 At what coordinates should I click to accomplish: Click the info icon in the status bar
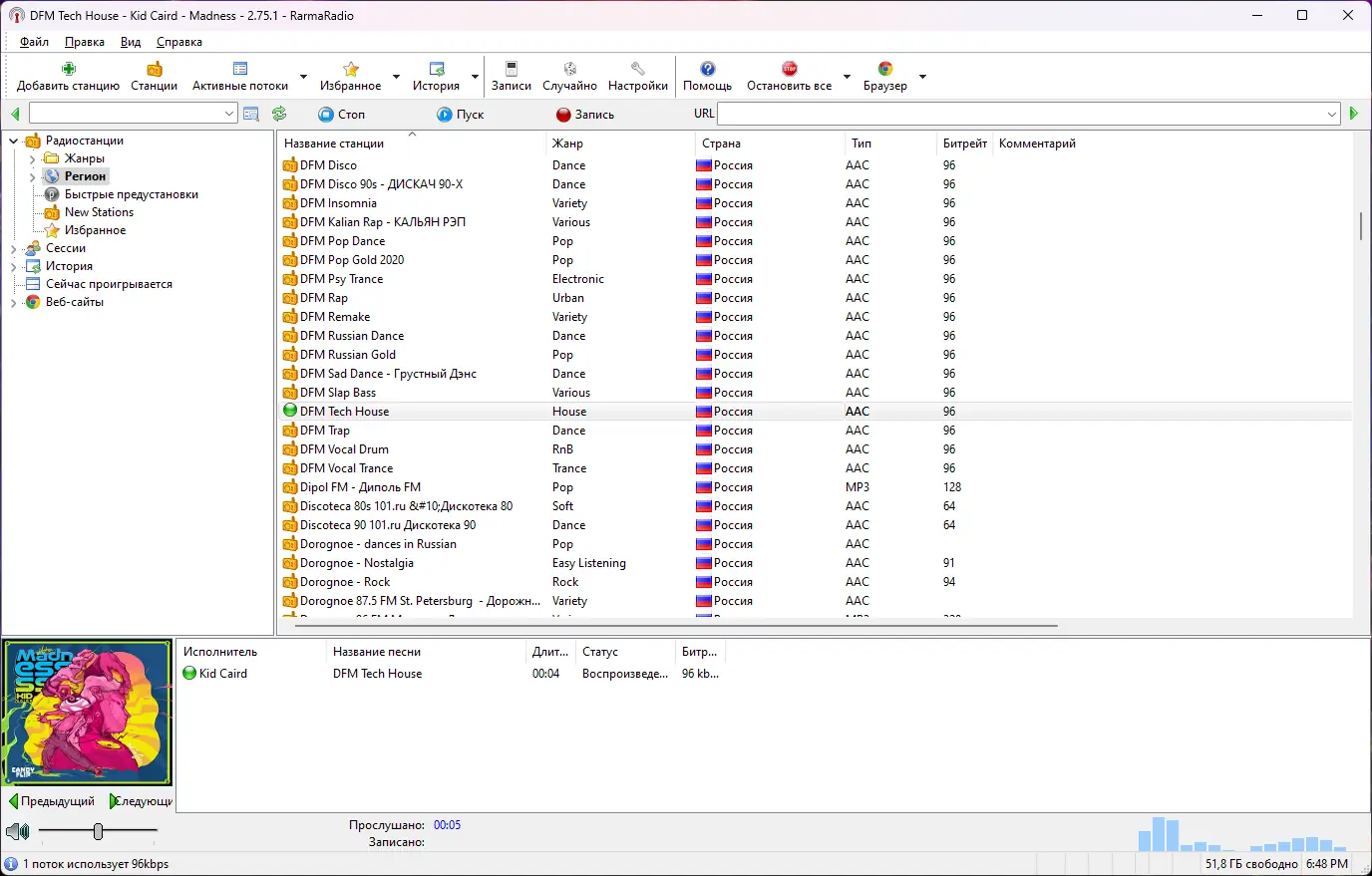pos(11,864)
